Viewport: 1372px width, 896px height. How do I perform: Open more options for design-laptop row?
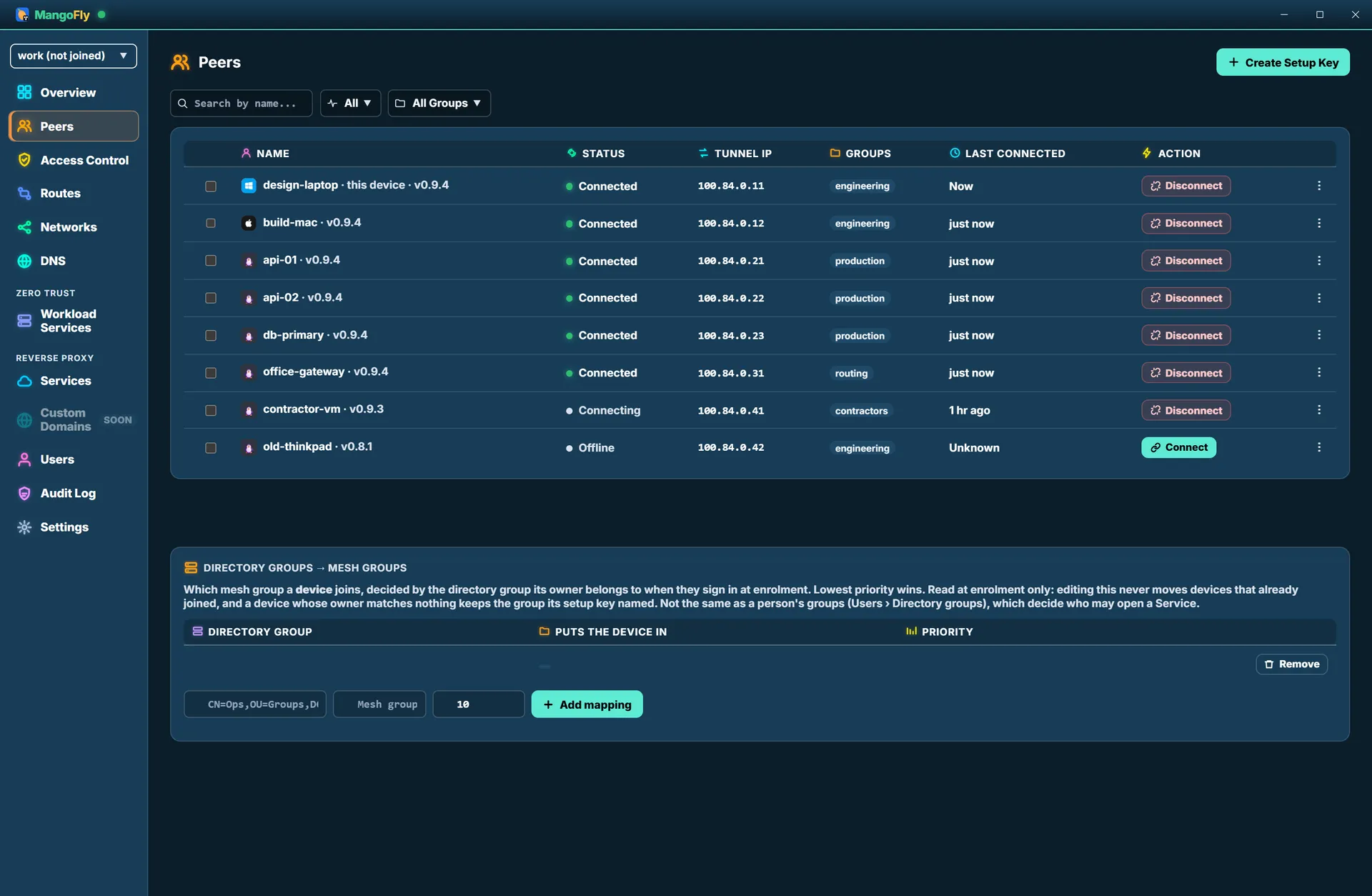pos(1319,186)
